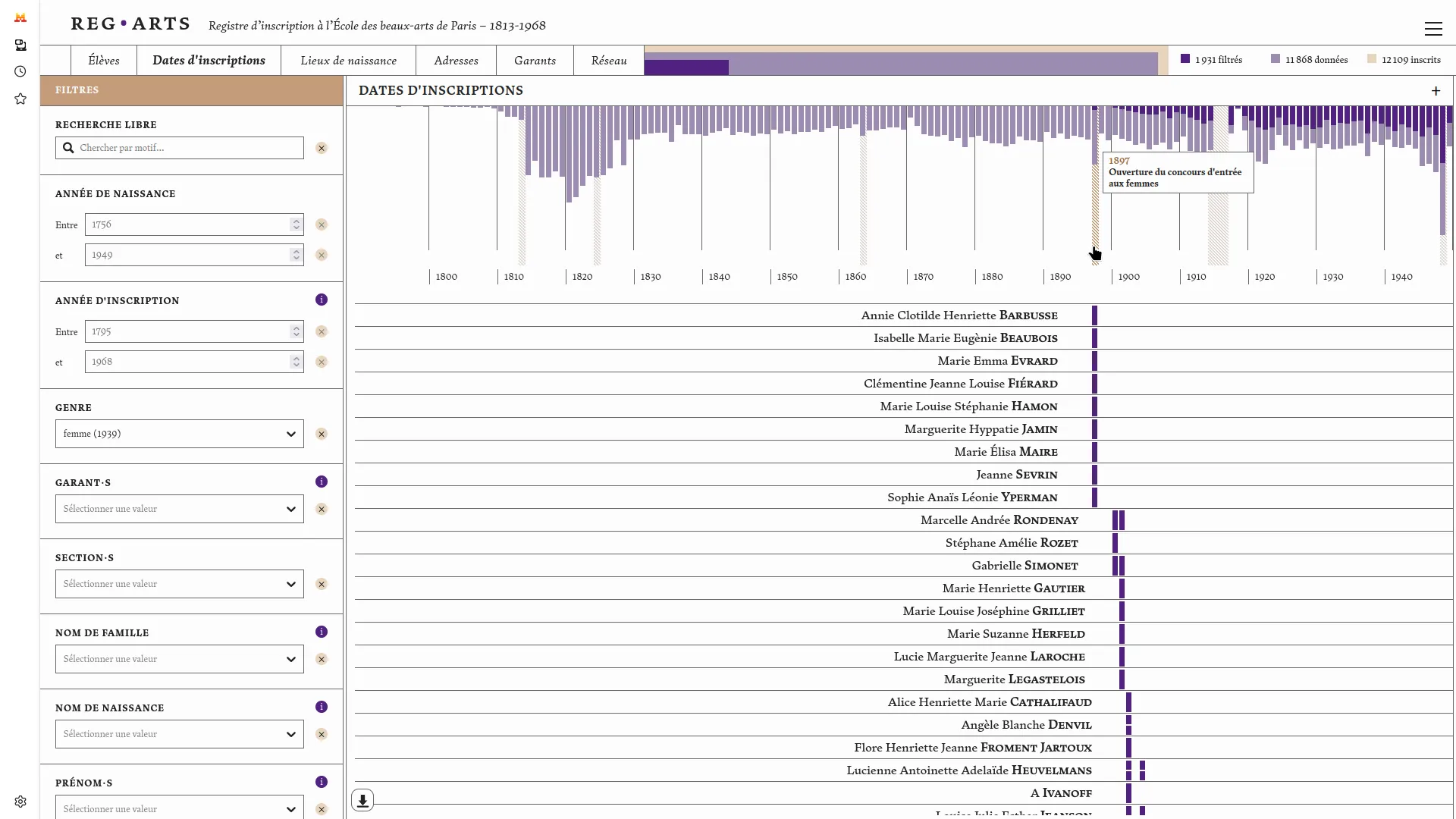This screenshot has height=819, width=1456.
Task: Open the Genre dropdown showing femme (1939)
Action: click(x=179, y=434)
